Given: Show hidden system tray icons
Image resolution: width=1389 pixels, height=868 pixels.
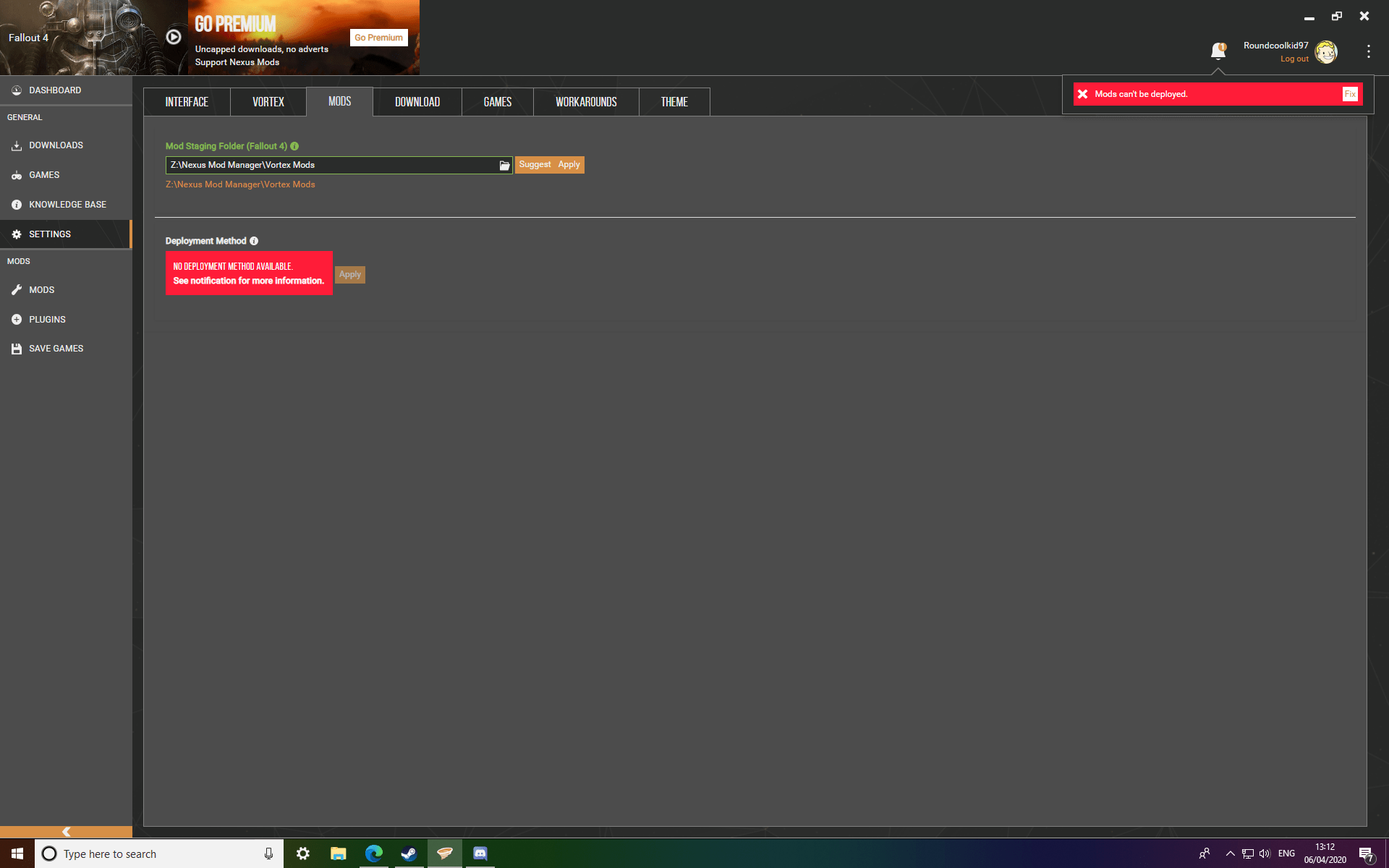Looking at the screenshot, I should click(1230, 854).
